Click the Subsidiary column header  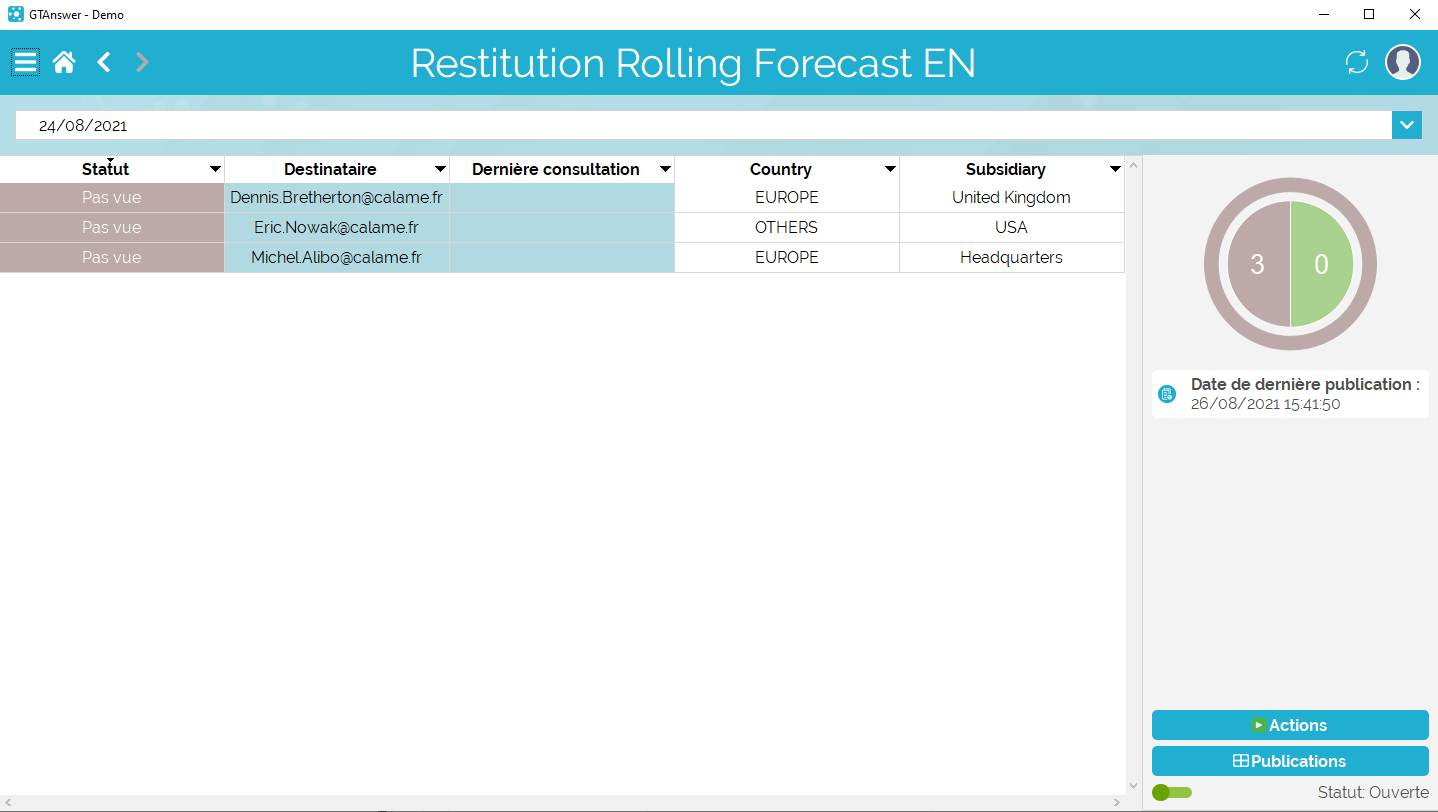click(x=1005, y=170)
